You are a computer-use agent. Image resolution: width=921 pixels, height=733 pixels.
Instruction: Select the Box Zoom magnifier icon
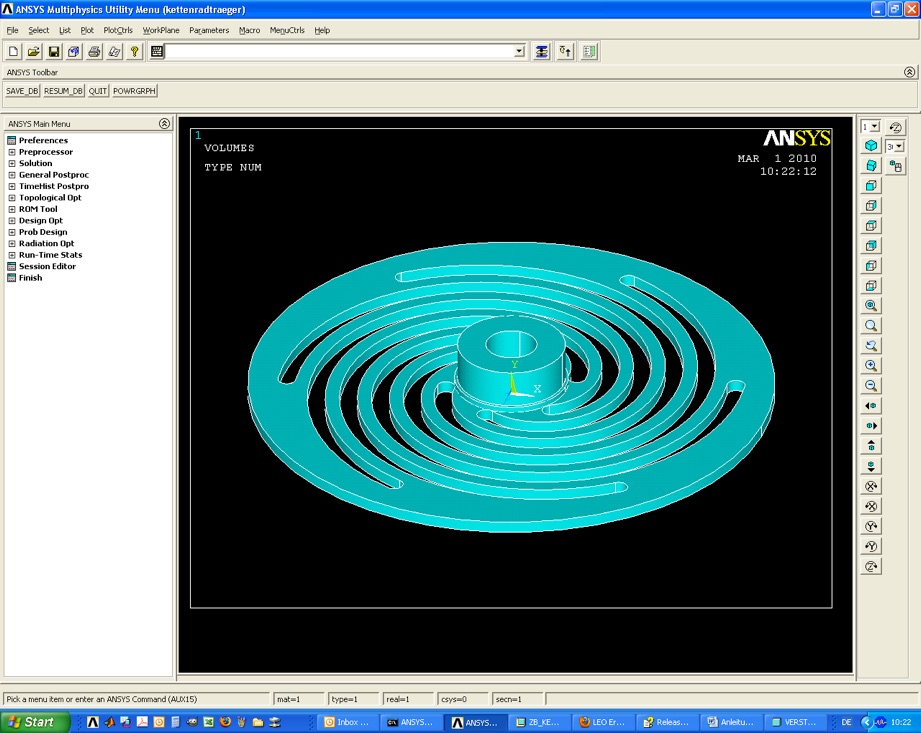click(871, 325)
